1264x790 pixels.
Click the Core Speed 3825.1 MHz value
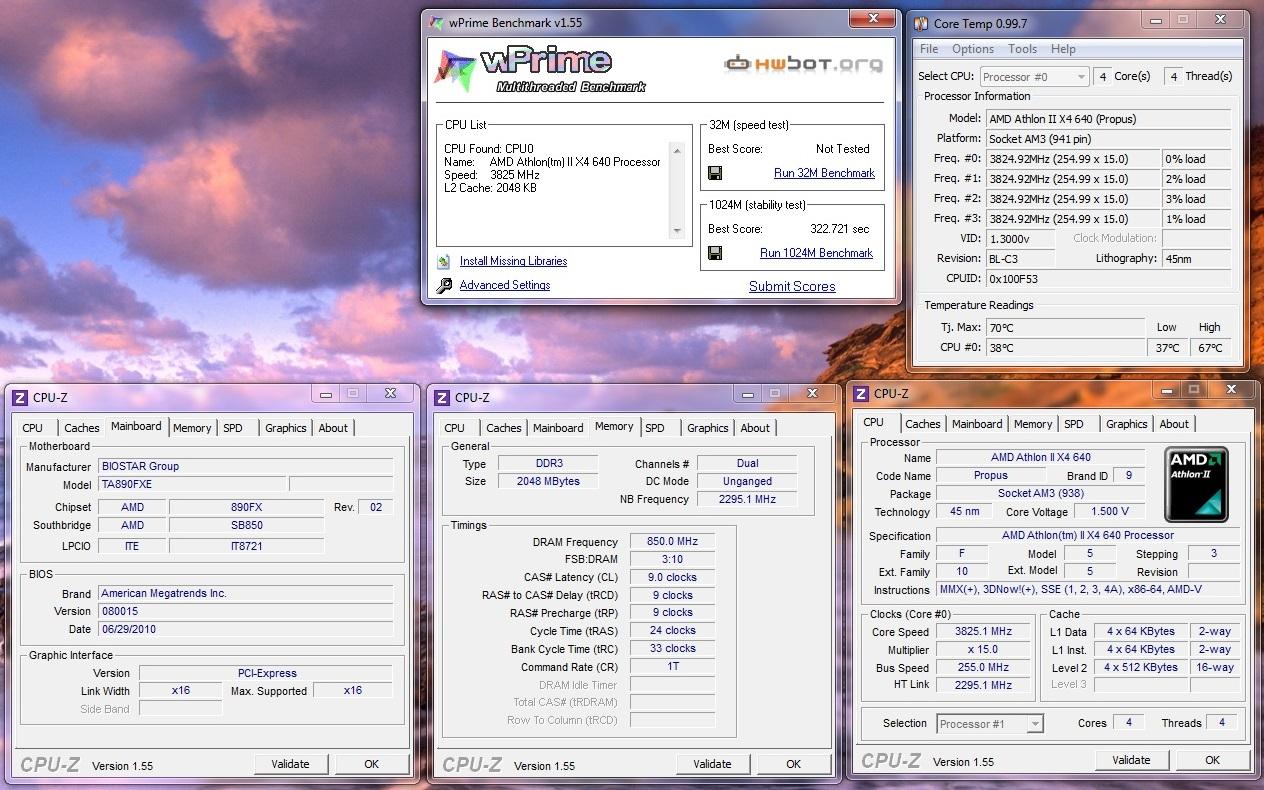tap(983, 632)
